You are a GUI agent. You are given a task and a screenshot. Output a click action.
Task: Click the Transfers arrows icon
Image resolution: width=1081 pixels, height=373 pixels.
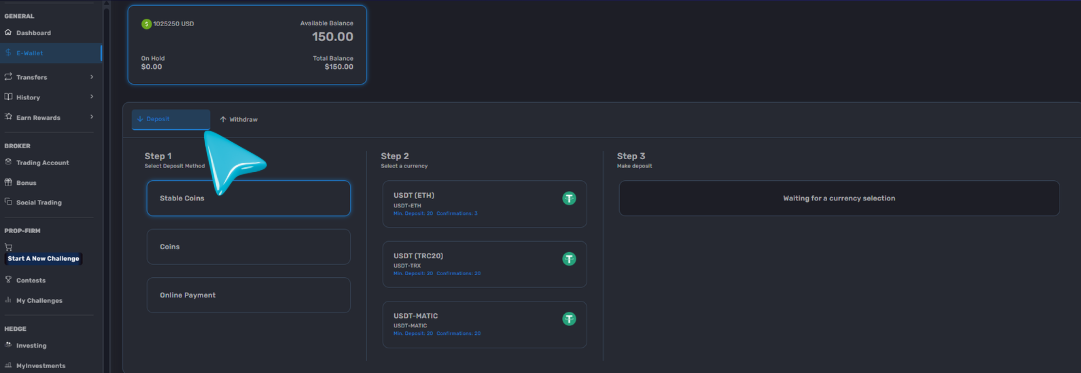[x=8, y=77]
